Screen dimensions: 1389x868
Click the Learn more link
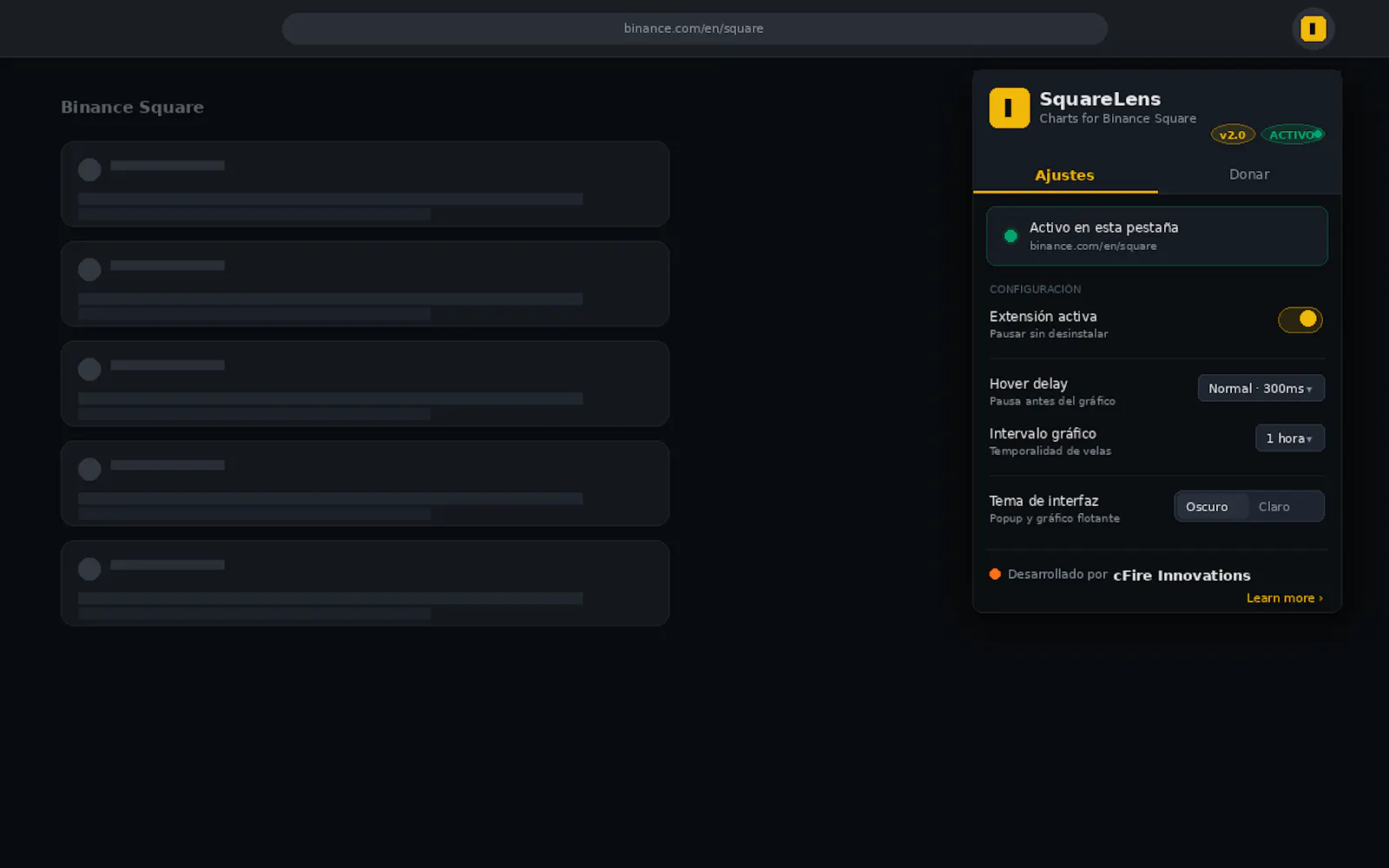click(1285, 598)
